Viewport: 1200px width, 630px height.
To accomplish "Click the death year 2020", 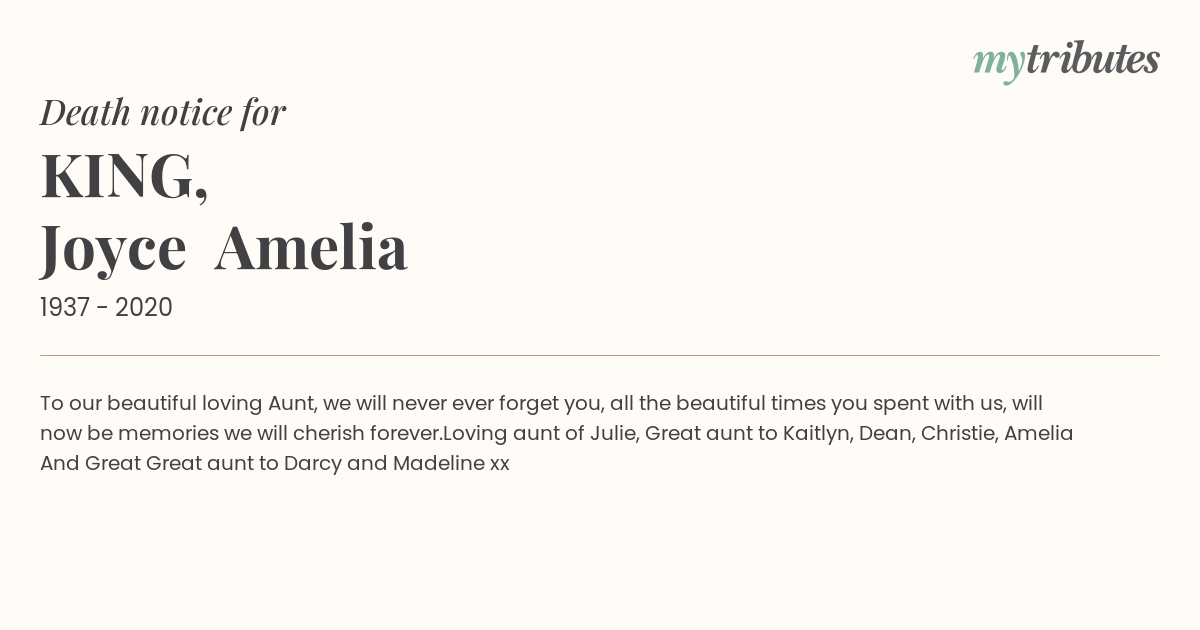I will pos(144,308).
